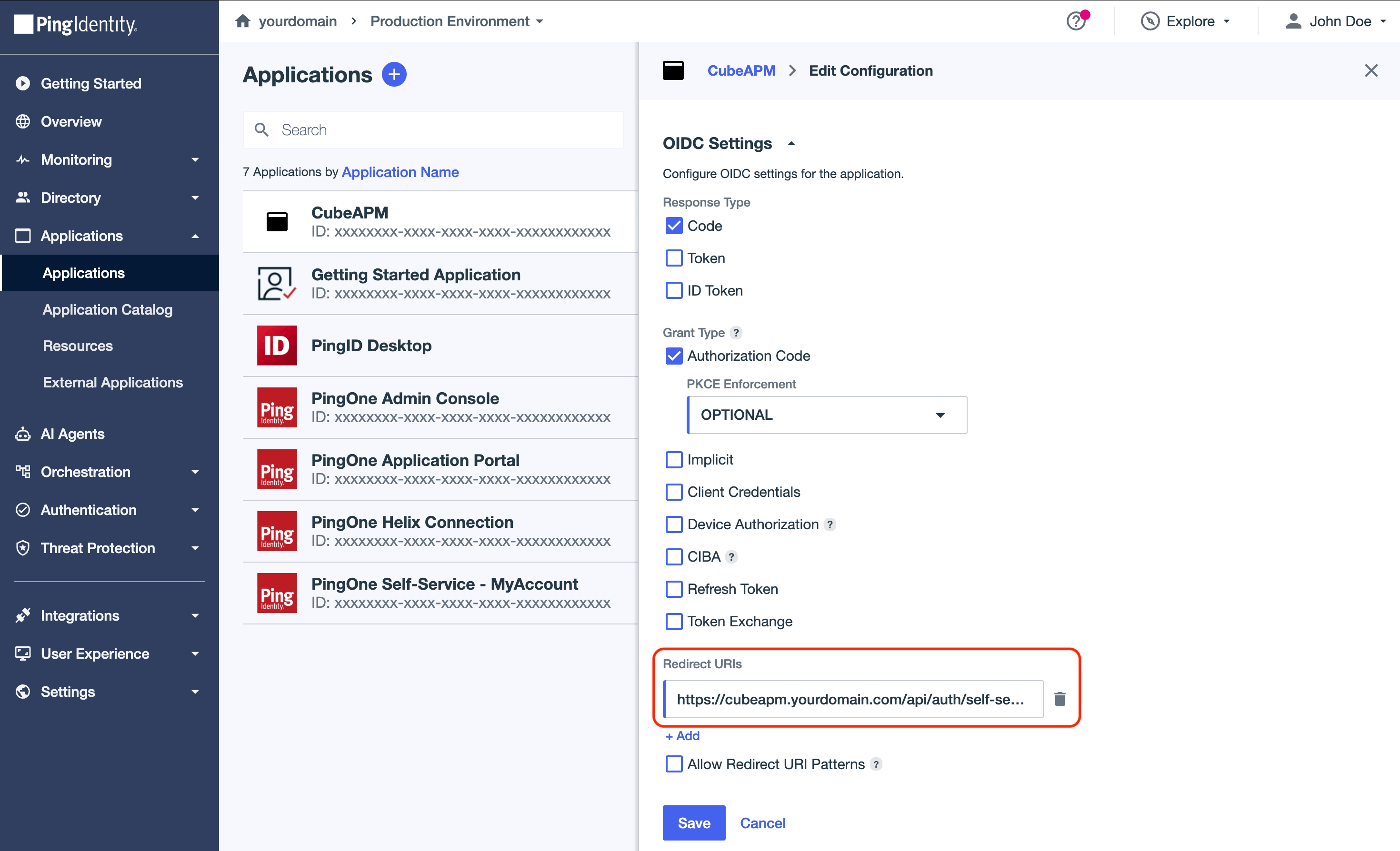Delete the redirect URI with trash icon

[1060, 699]
